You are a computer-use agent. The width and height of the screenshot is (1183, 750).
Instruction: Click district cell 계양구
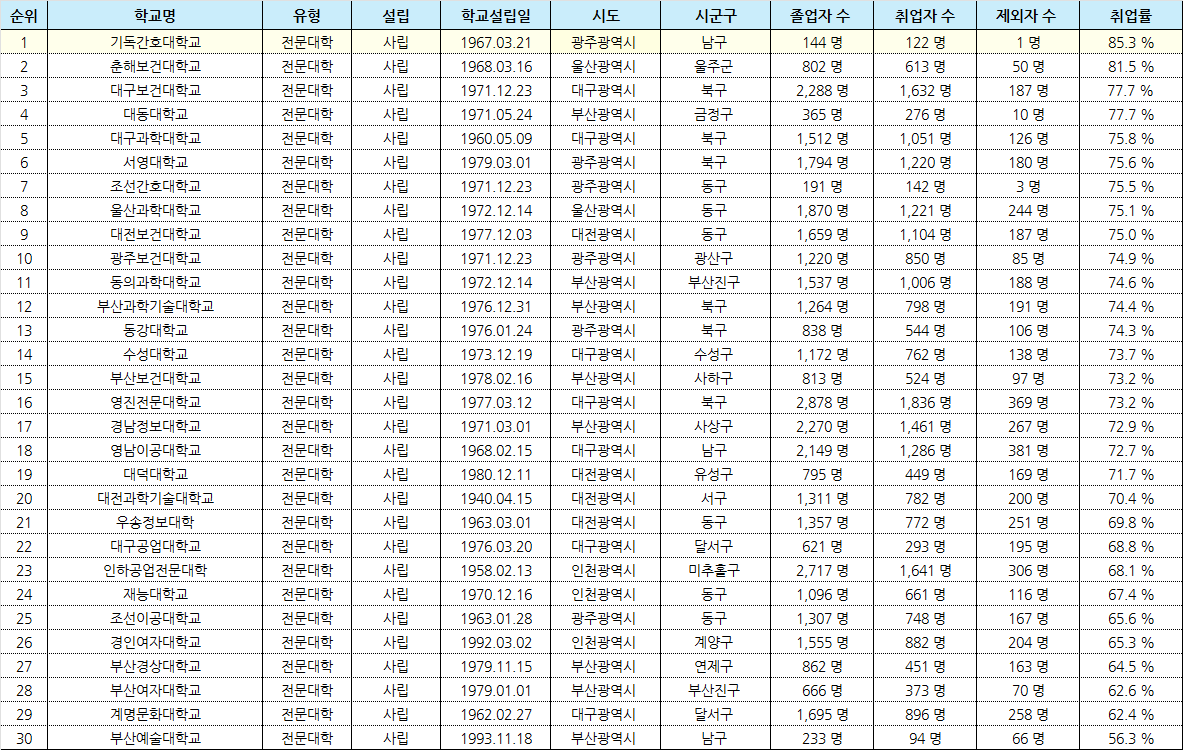[x=714, y=643]
